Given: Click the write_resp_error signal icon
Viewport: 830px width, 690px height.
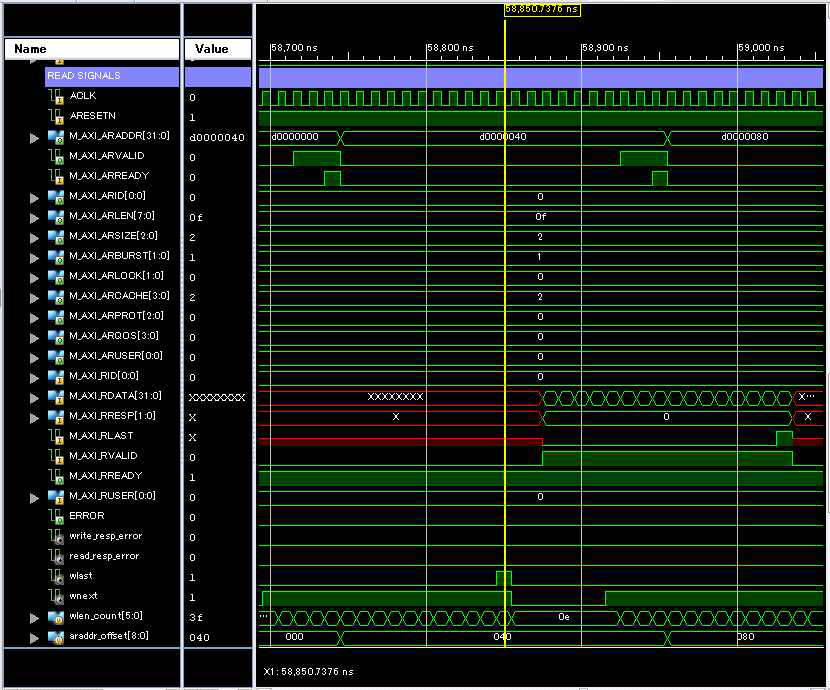Looking at the screenshot, I should (56, 536).
